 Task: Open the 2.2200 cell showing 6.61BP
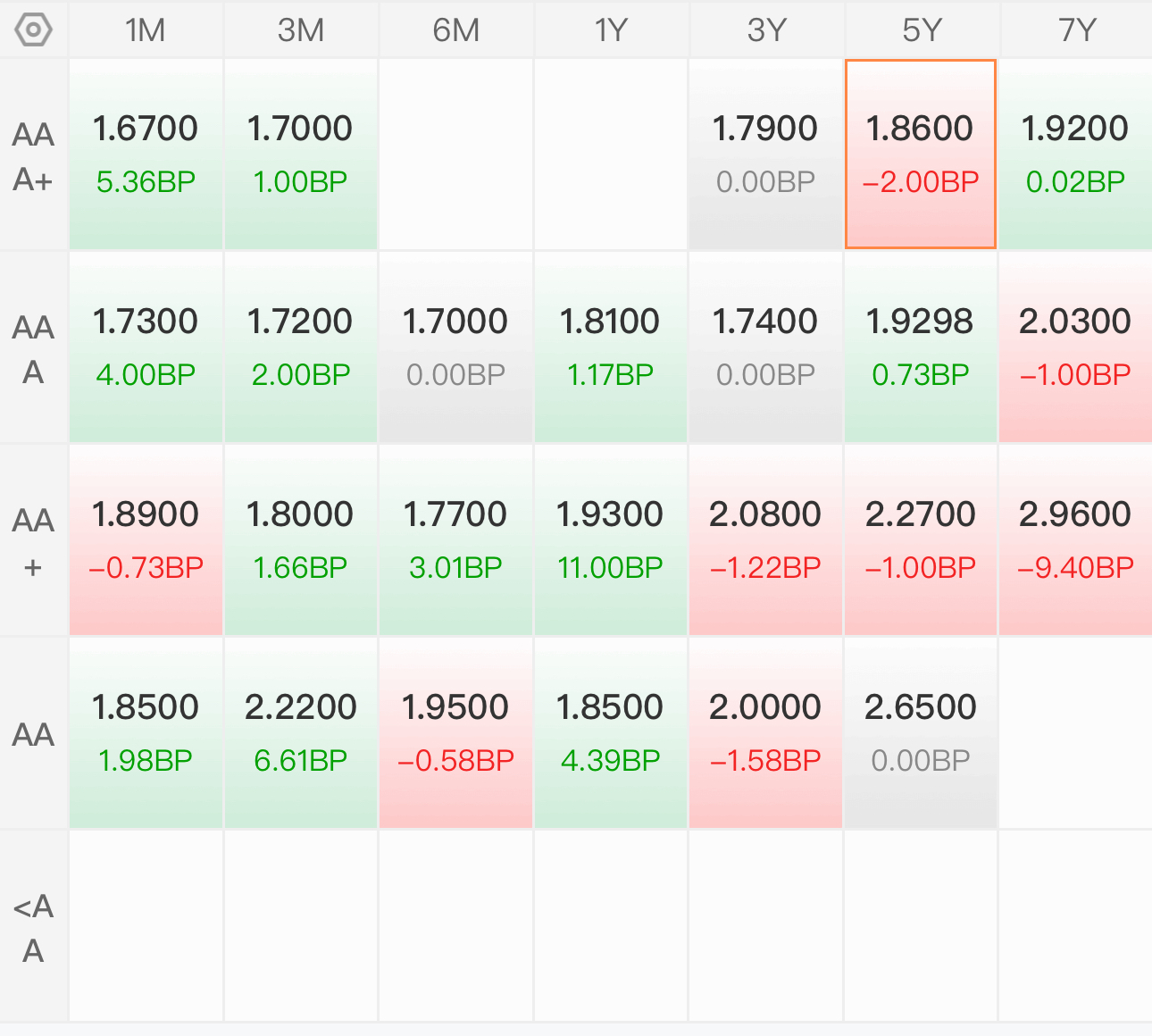[x=300, y=733]
